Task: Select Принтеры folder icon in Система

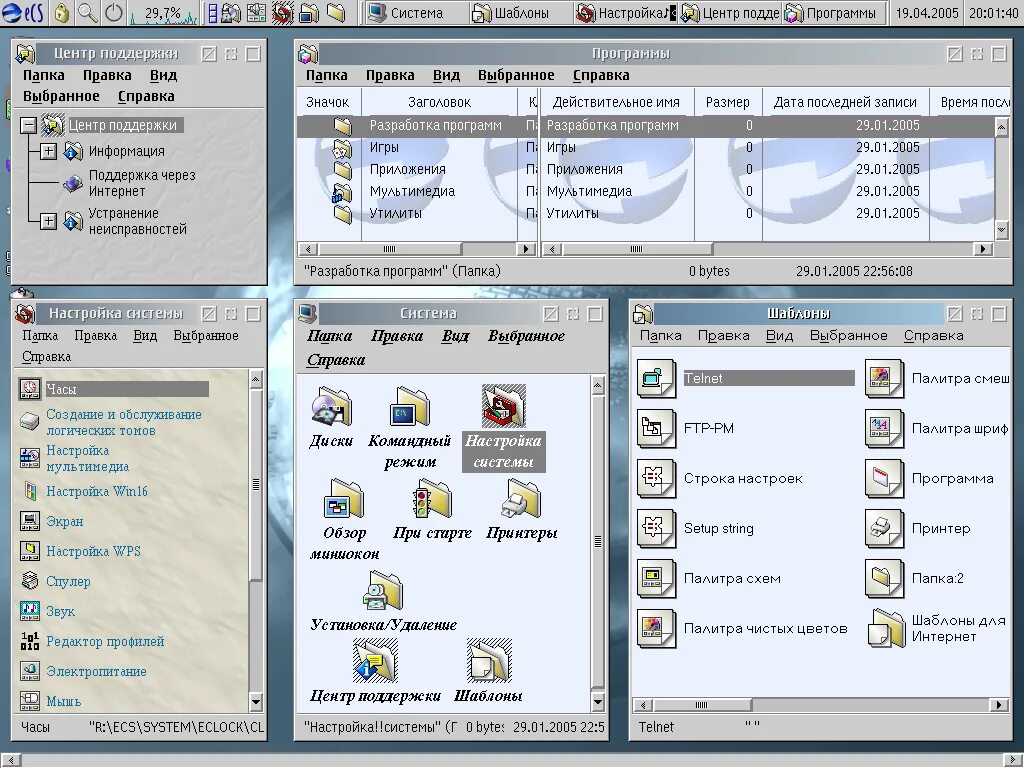Action: tap(521, 498)
